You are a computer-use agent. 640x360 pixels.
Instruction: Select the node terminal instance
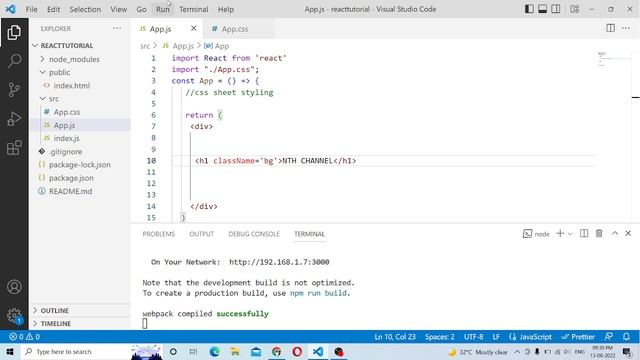536,234
